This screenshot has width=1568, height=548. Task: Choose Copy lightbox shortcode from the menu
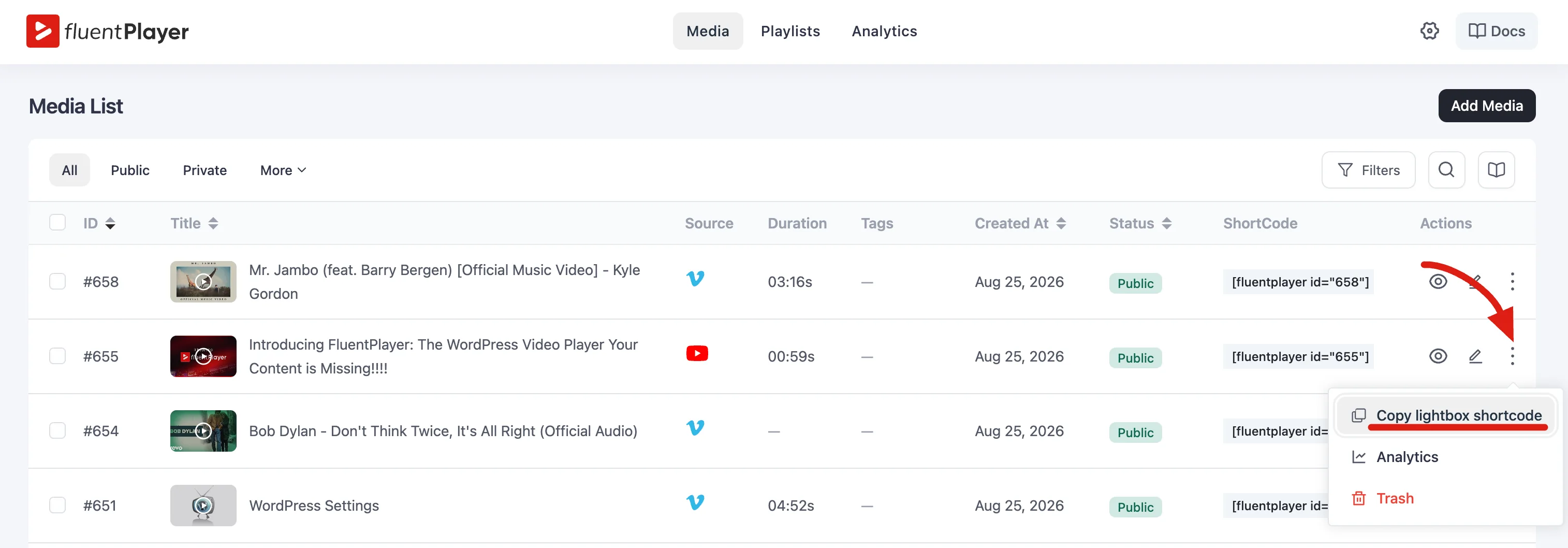click(1446, 416)
